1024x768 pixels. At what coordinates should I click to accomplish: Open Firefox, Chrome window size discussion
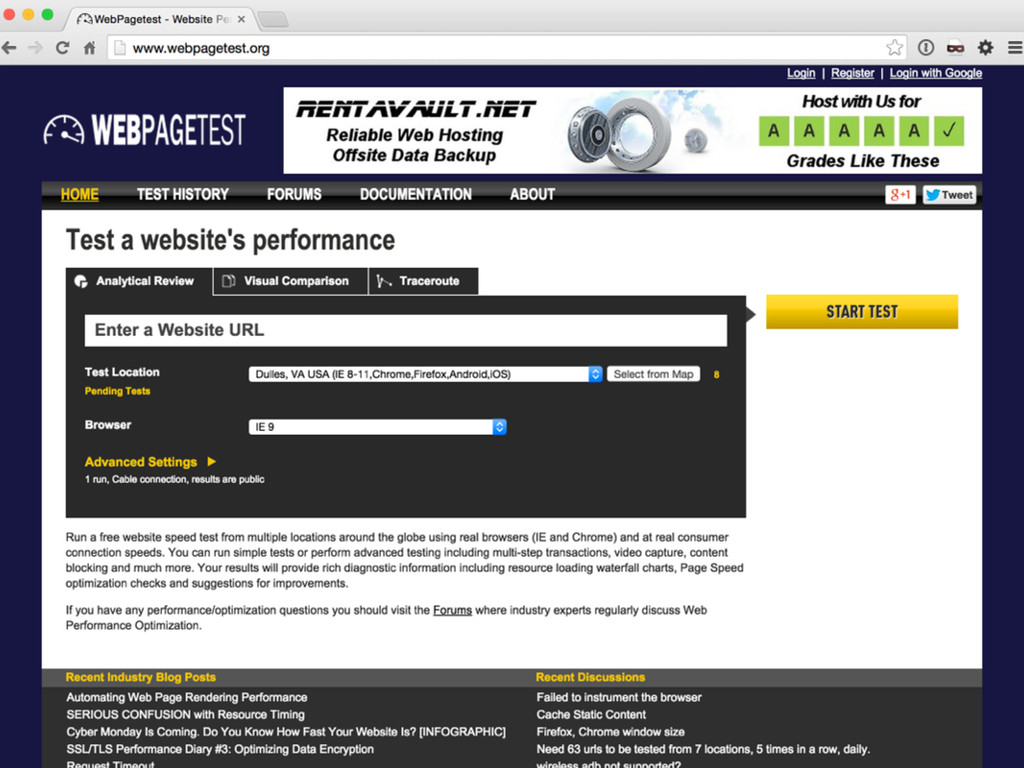pyautogui.click(x=611, y=732)
